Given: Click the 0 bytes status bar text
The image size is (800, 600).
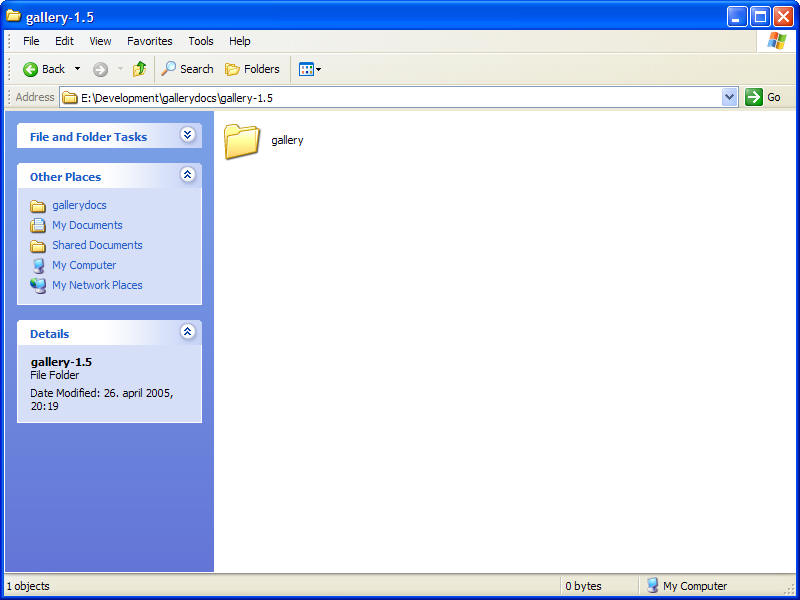Looking at the screenshot, I should click(583, 586).
